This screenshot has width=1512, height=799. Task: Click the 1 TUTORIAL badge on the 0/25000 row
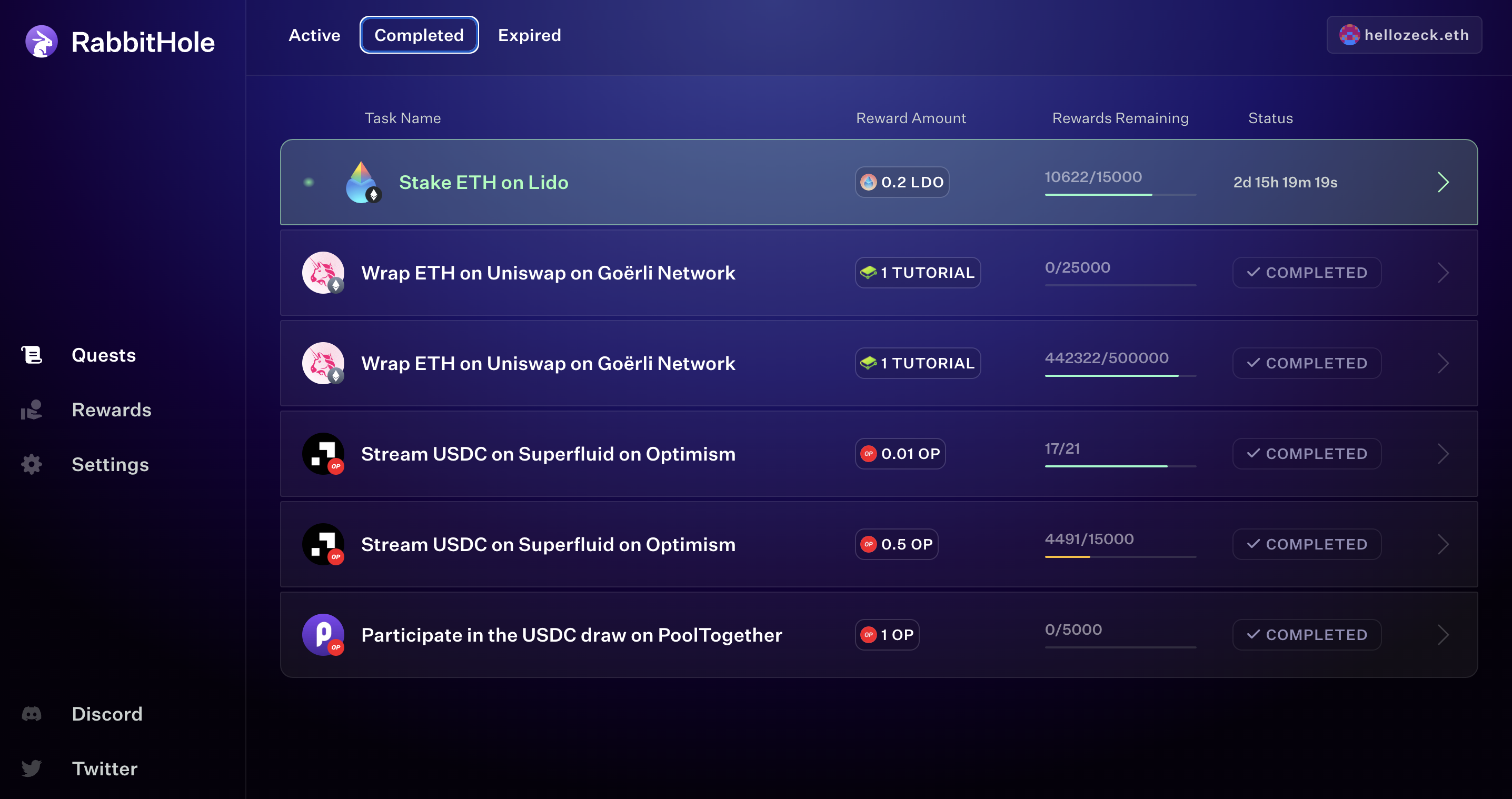click(x=918, y=273)
